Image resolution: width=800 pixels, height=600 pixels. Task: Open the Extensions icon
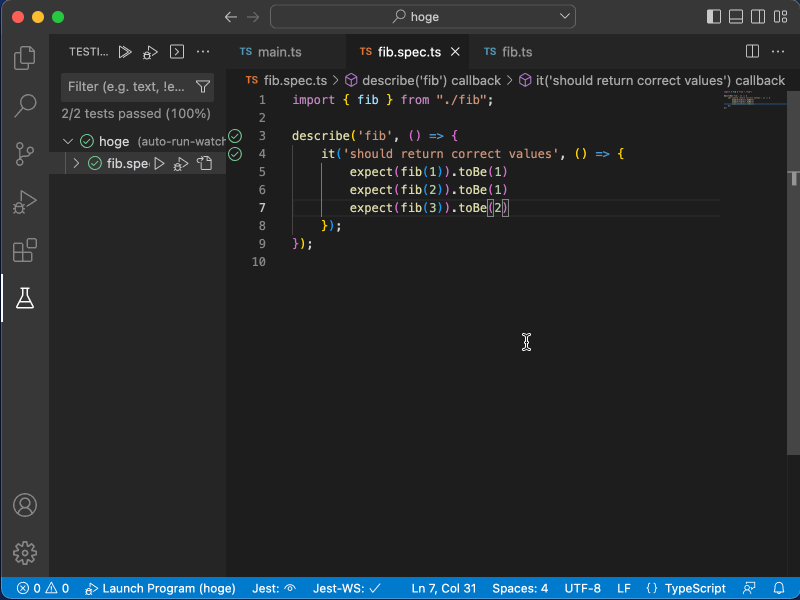pyautogui.click(x=24, y=250)
